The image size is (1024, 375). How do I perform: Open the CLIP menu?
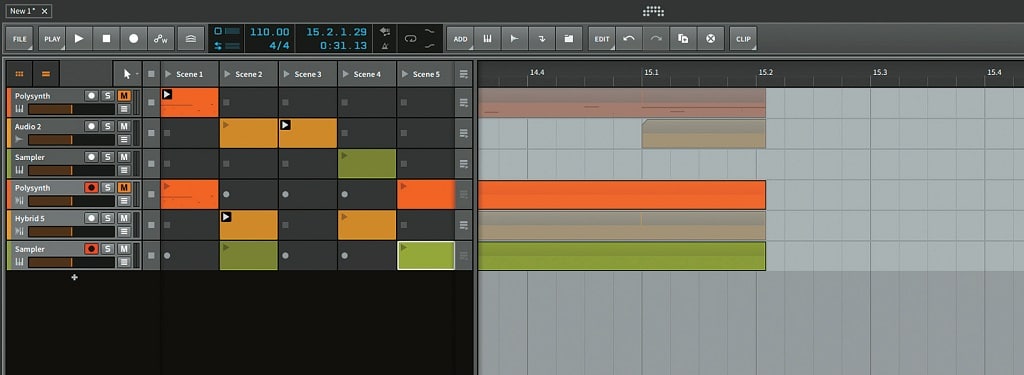coord(743,39)
